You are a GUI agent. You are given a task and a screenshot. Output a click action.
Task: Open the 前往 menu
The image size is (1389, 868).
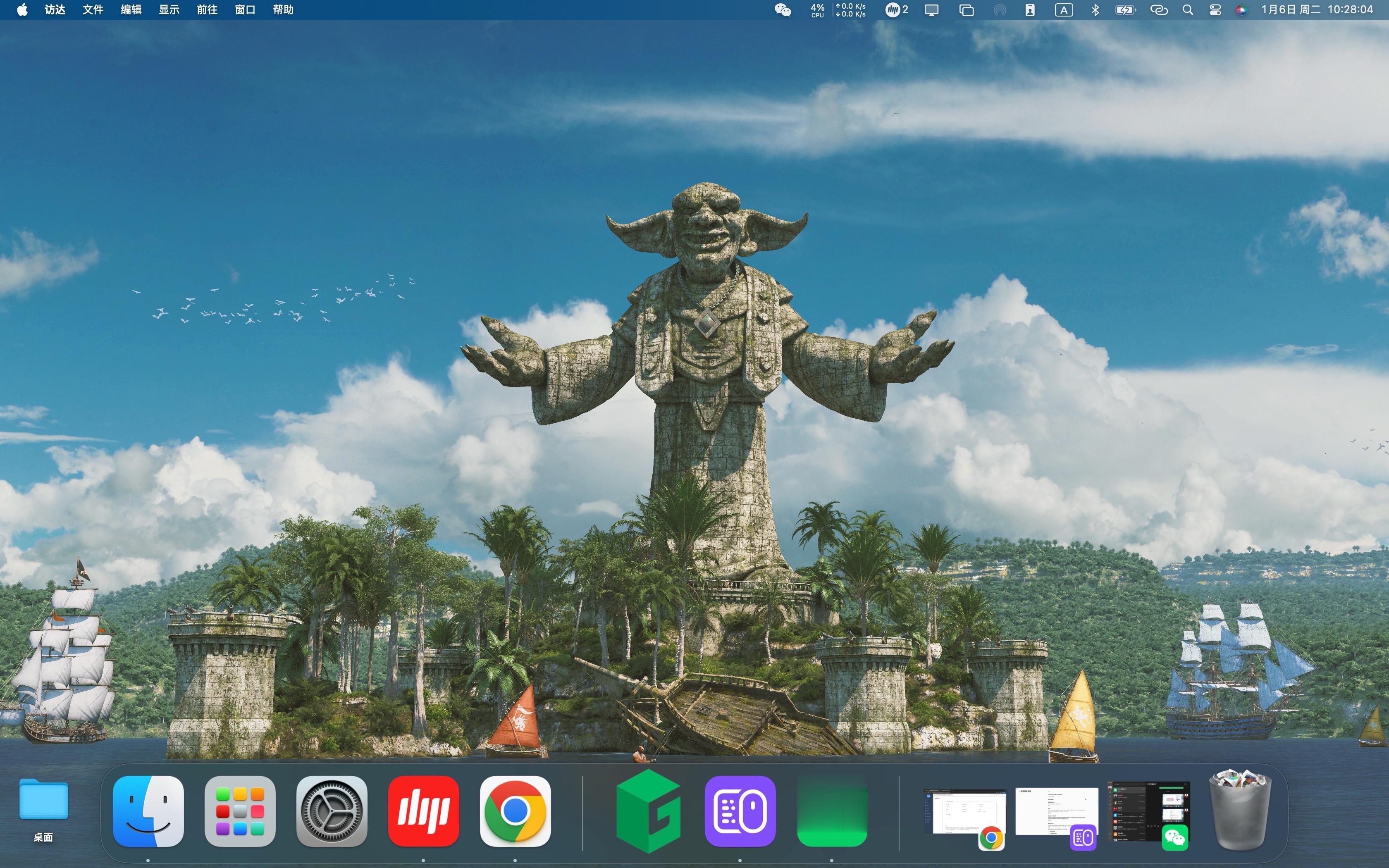(x=207, y=10)
